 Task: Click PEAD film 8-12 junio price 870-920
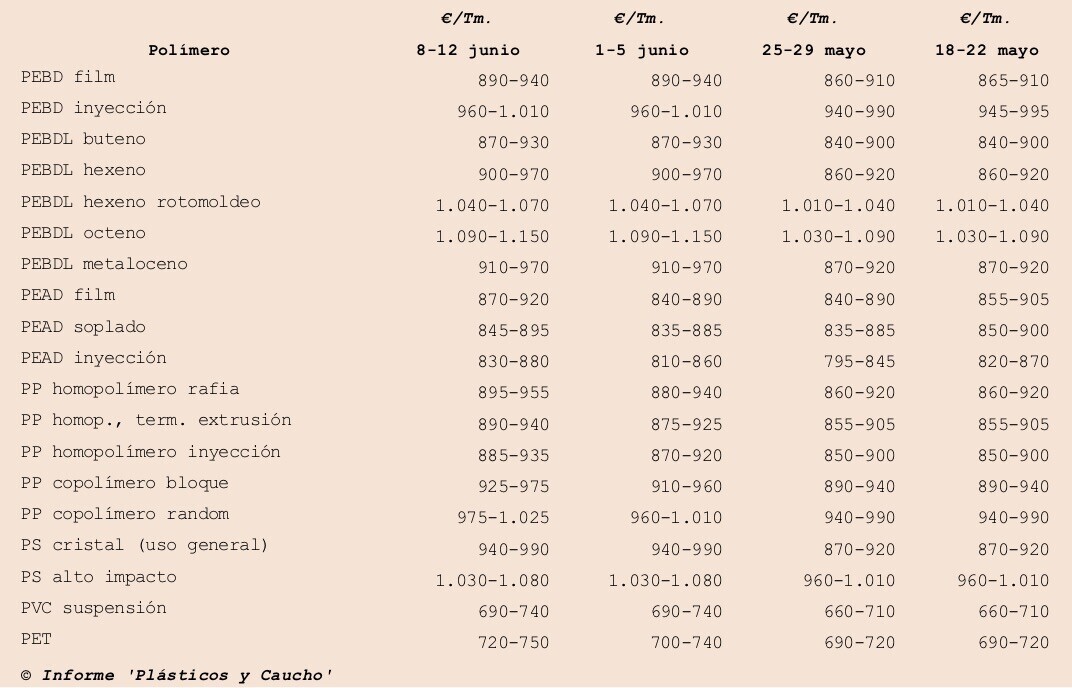tap(513, 299)
